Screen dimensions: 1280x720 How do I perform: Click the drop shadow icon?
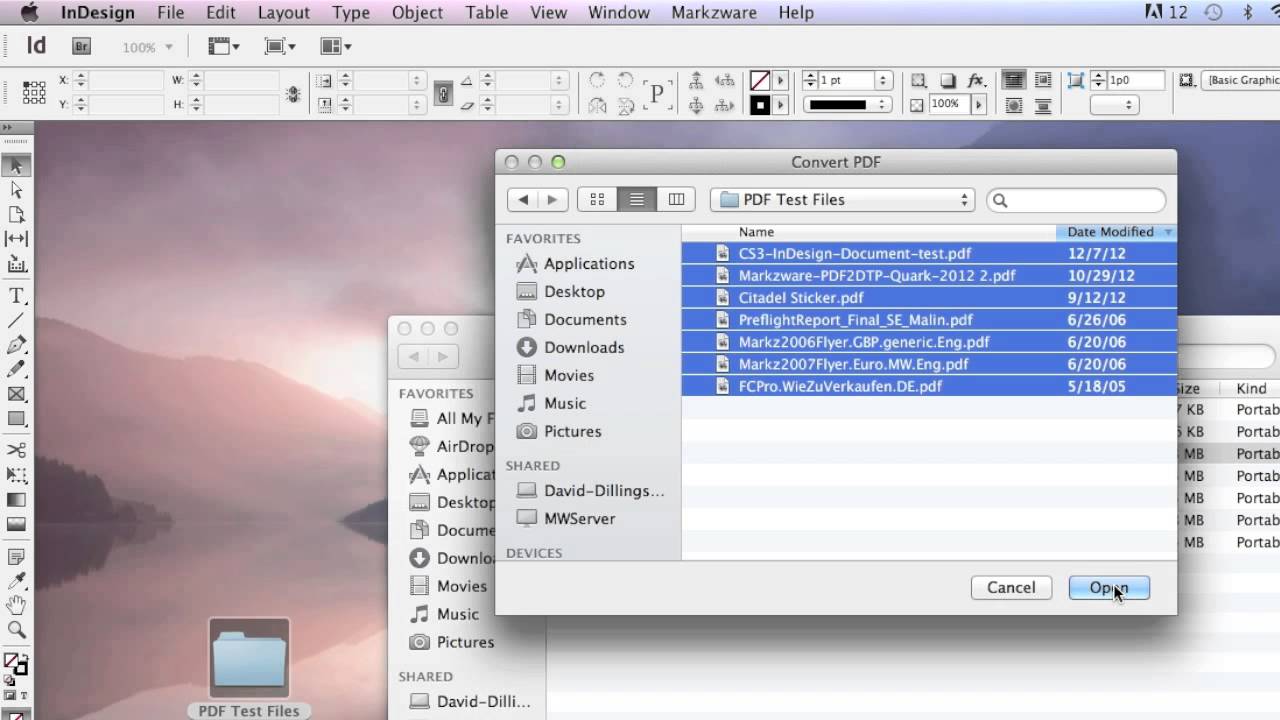coord(947,81)
